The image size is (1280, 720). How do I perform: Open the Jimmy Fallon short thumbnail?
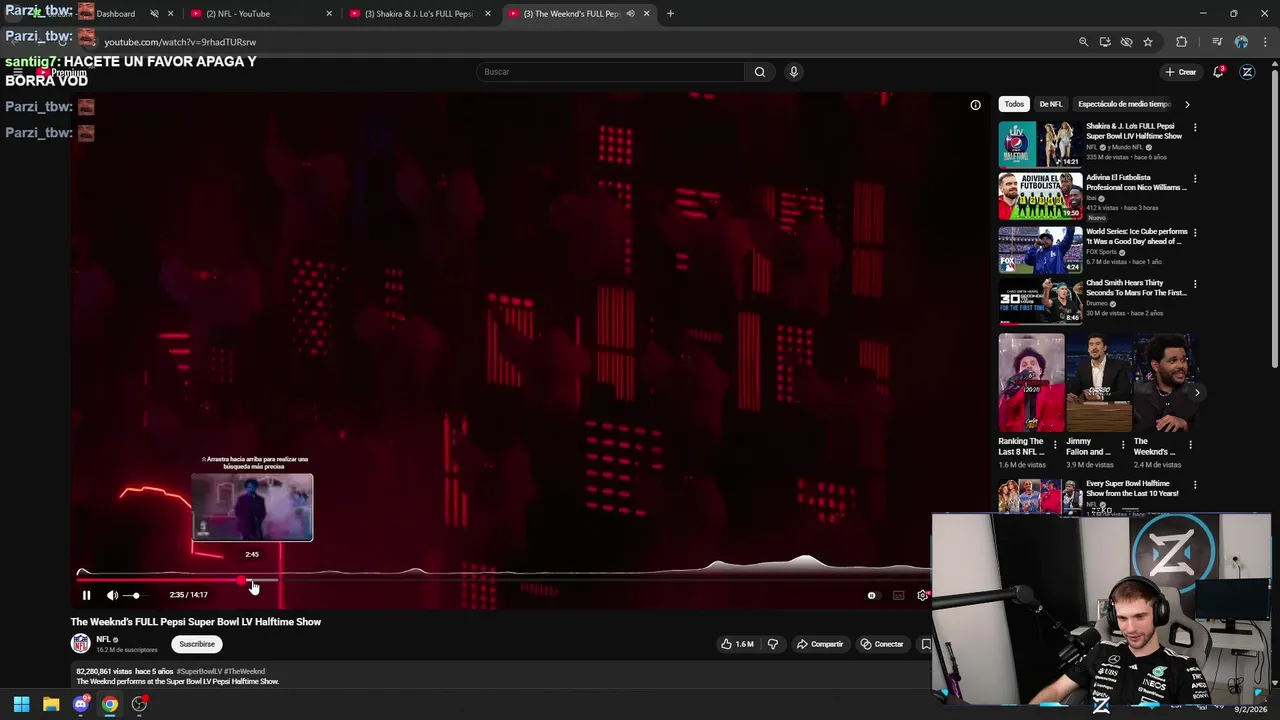pyautogui.click(x=1098, y=383)
